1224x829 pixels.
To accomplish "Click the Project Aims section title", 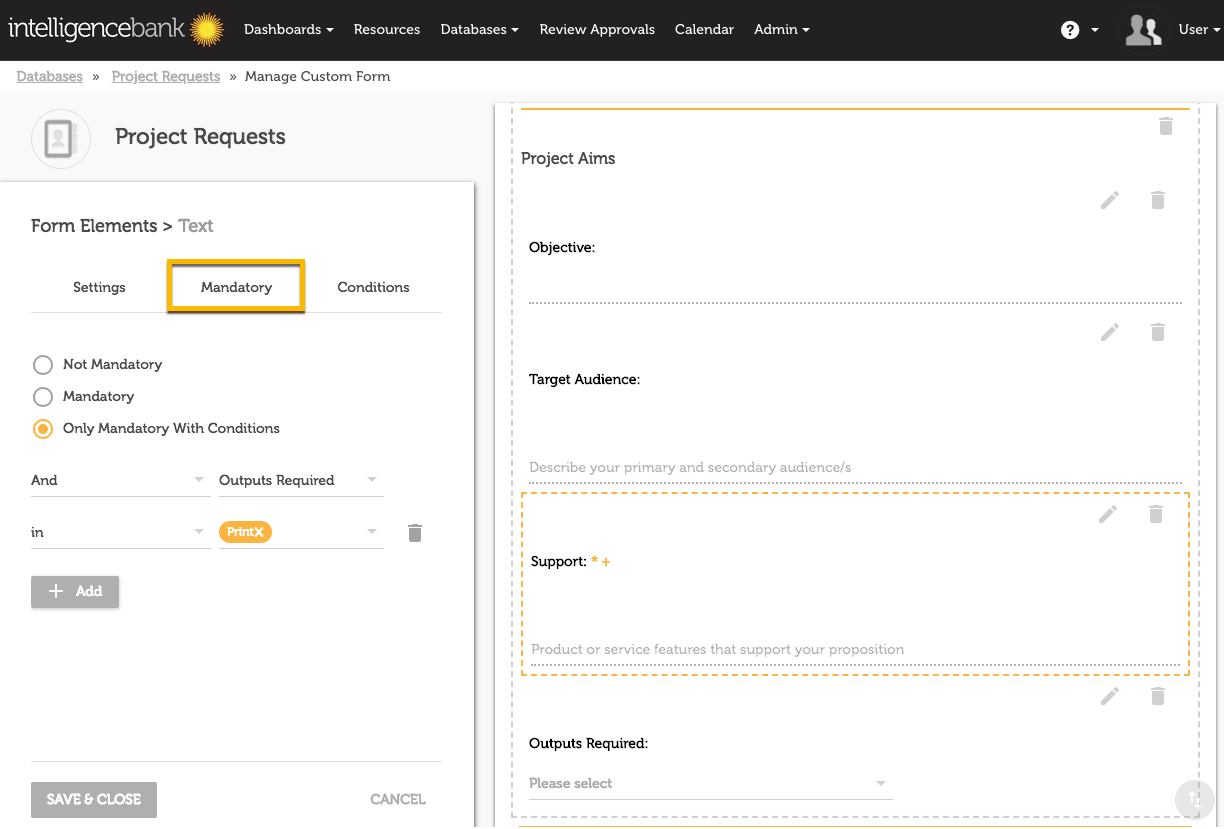I will pyautogui.click(x=568, y=158).
